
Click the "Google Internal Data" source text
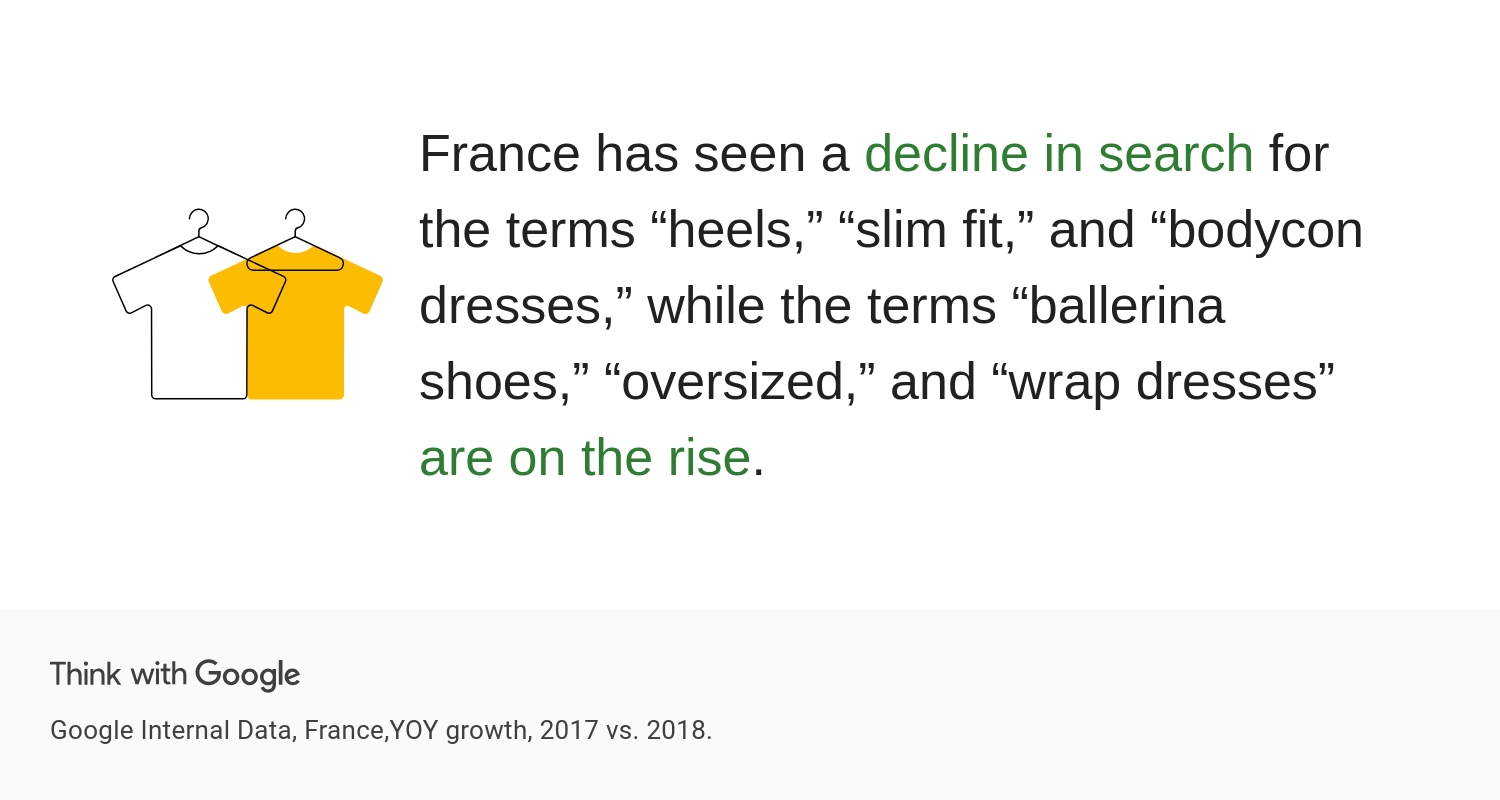pyautogui.click(x=172, y=730)
